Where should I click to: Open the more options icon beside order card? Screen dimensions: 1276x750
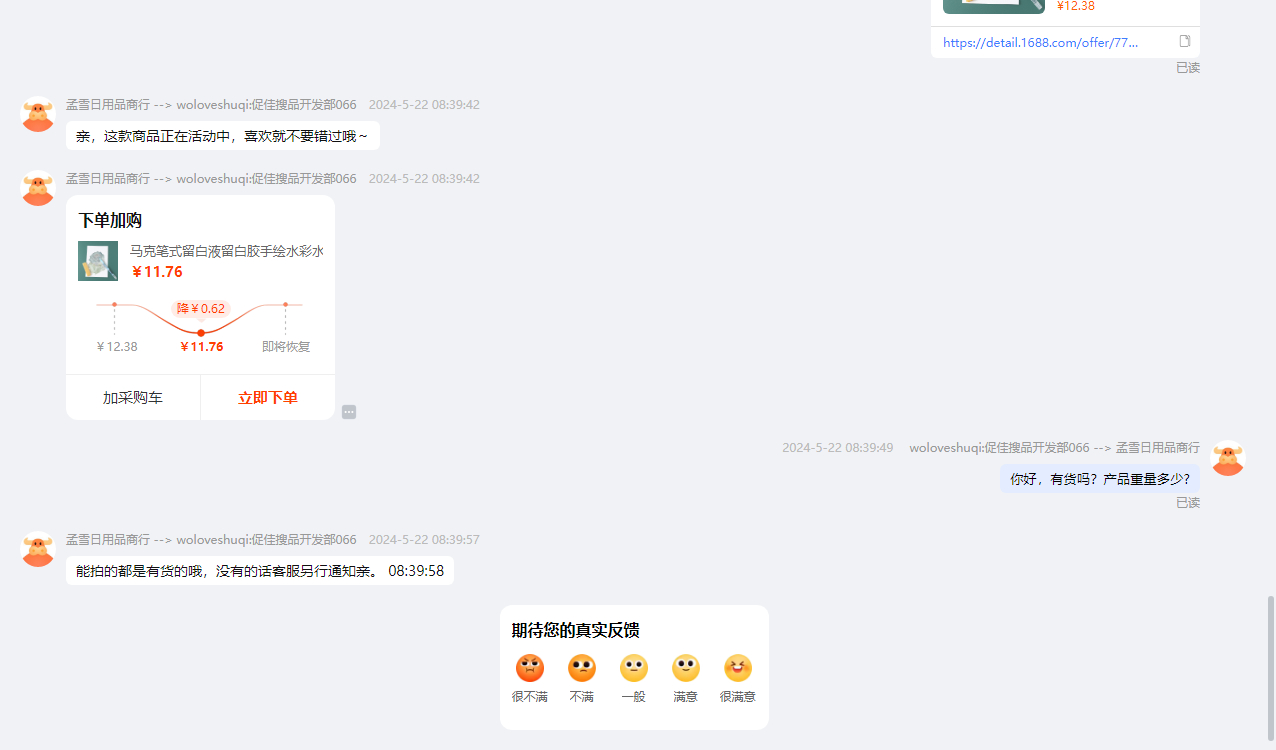click(349, 412)
